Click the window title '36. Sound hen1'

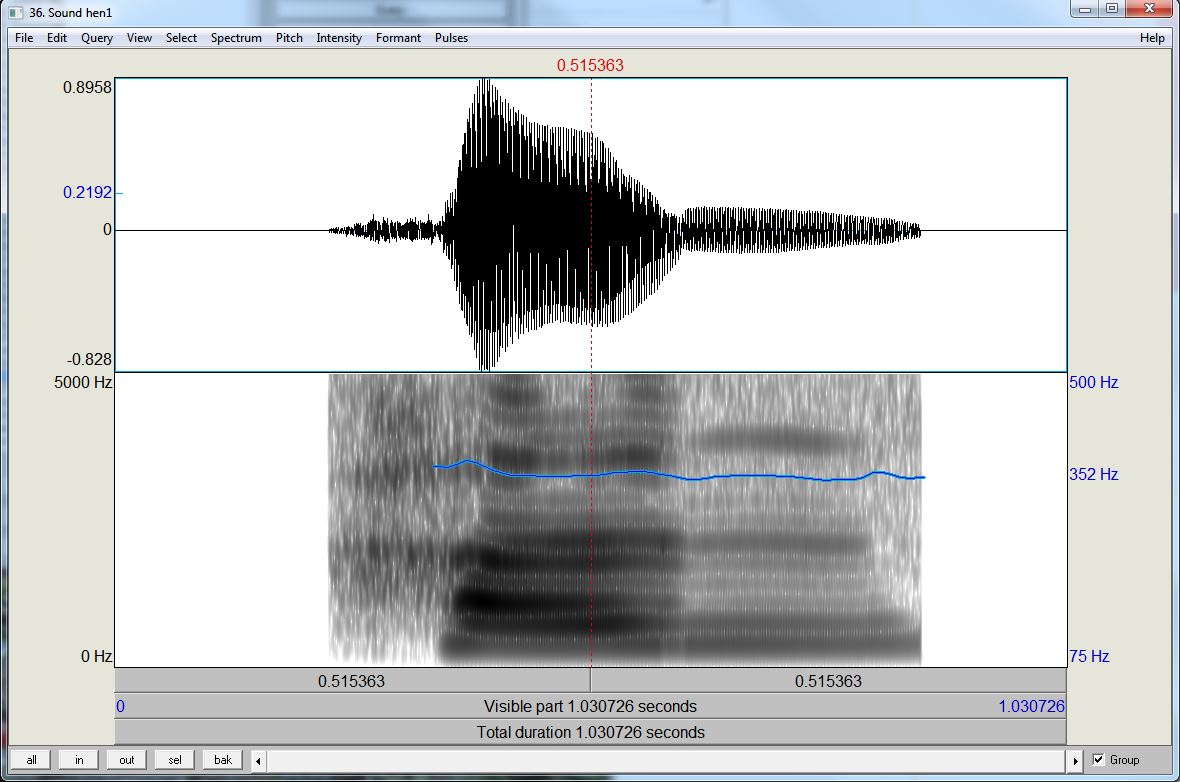coord(71,13)
